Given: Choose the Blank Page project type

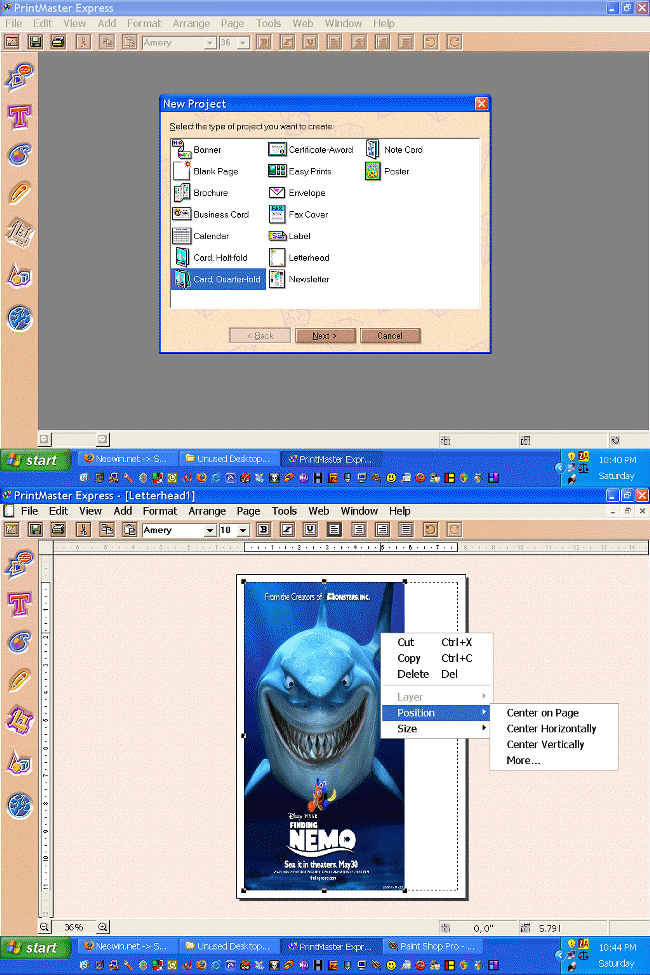Looking at the screenshot, I should (x=206, y=172).
